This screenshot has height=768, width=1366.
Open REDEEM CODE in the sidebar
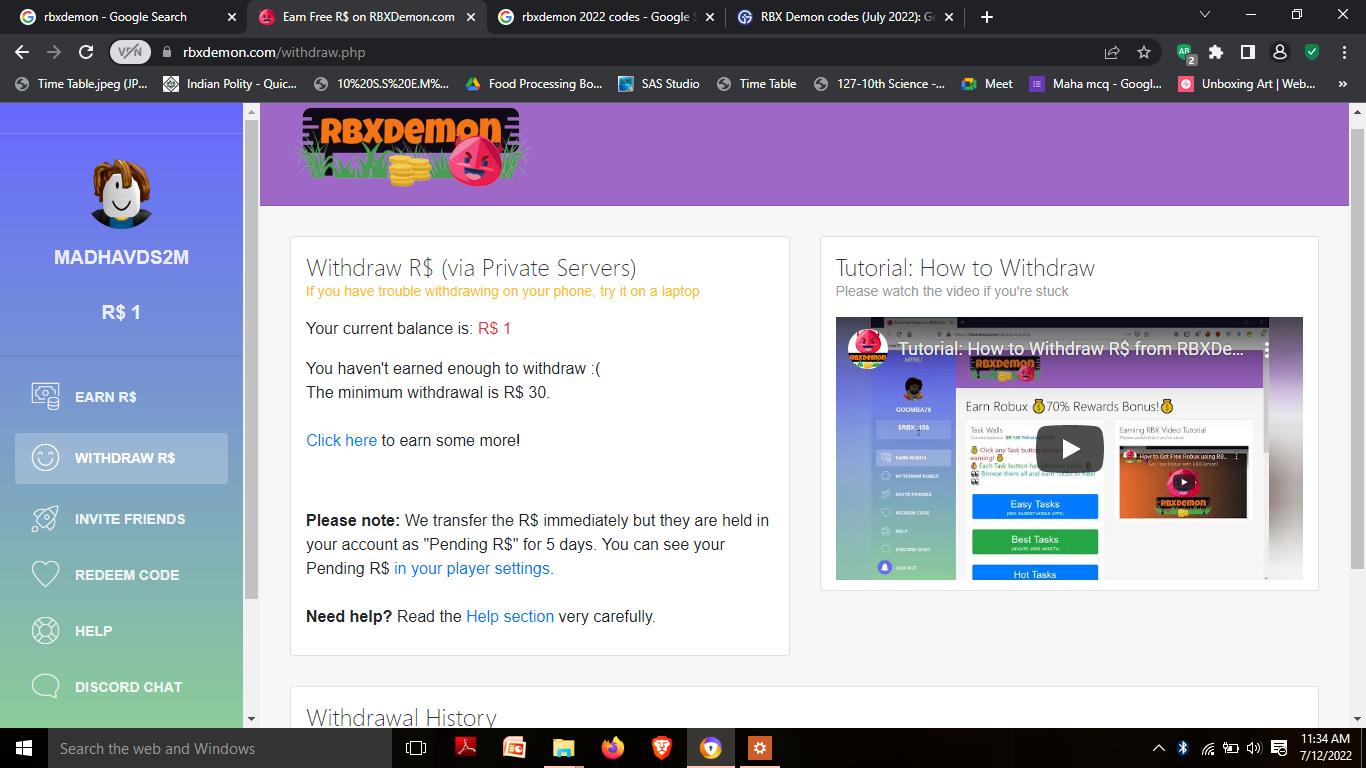121,575
